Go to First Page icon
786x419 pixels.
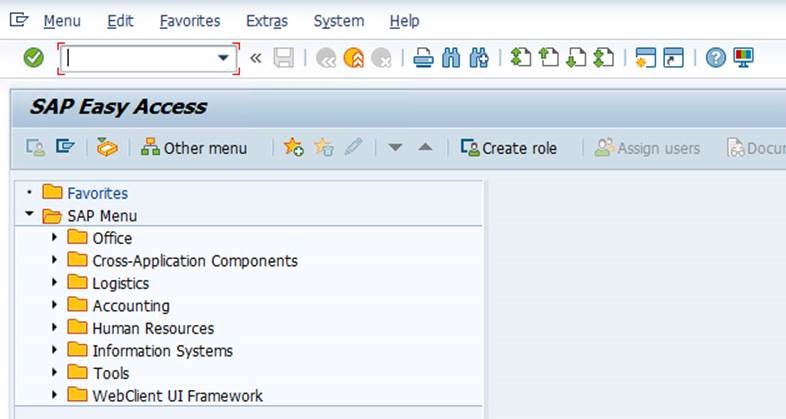[521, 57]
